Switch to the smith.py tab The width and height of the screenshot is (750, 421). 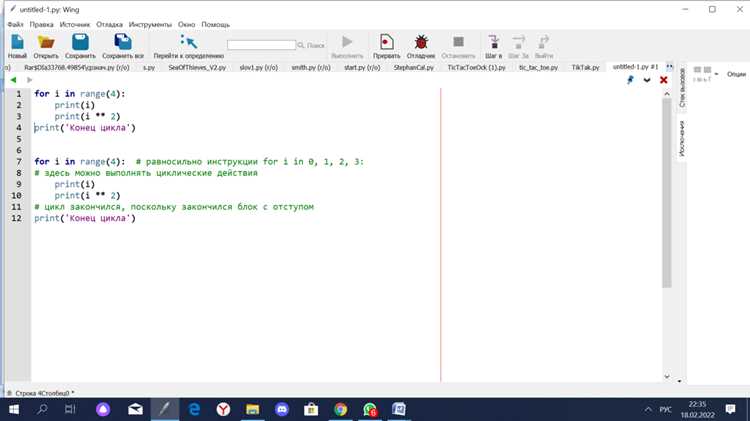point(311,67)
